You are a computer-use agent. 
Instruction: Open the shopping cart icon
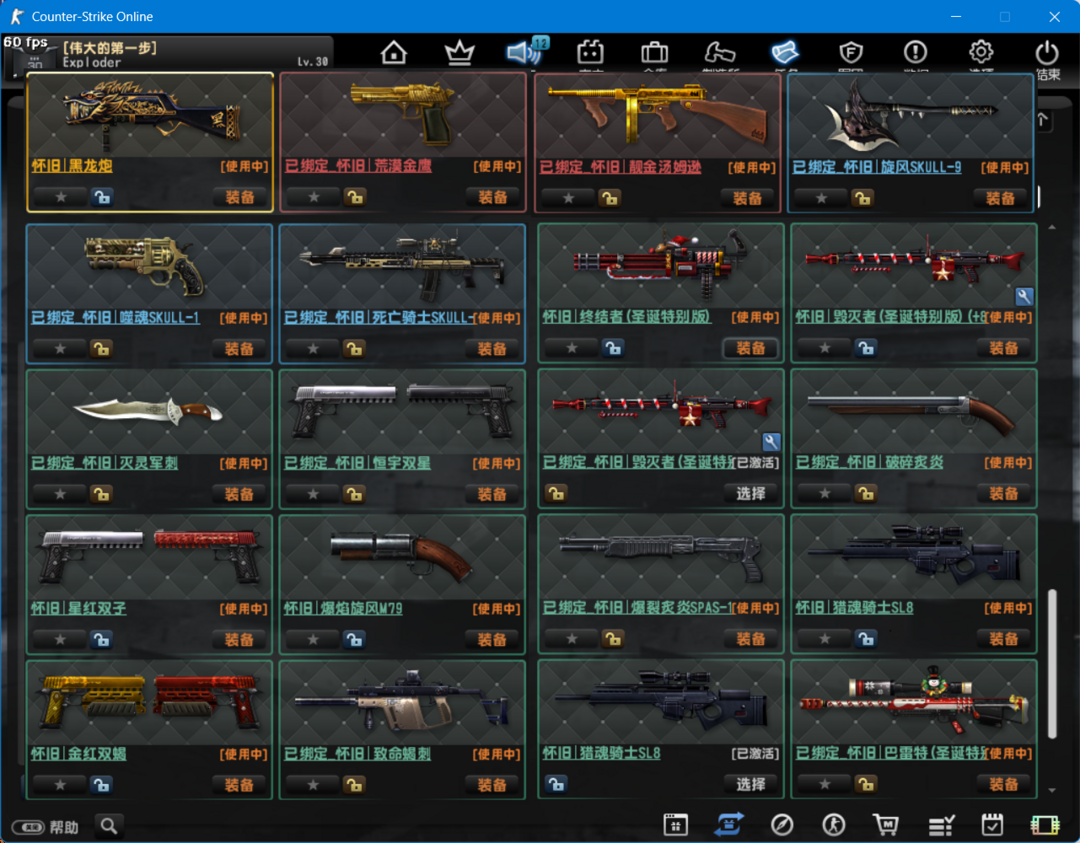[886, 824]
